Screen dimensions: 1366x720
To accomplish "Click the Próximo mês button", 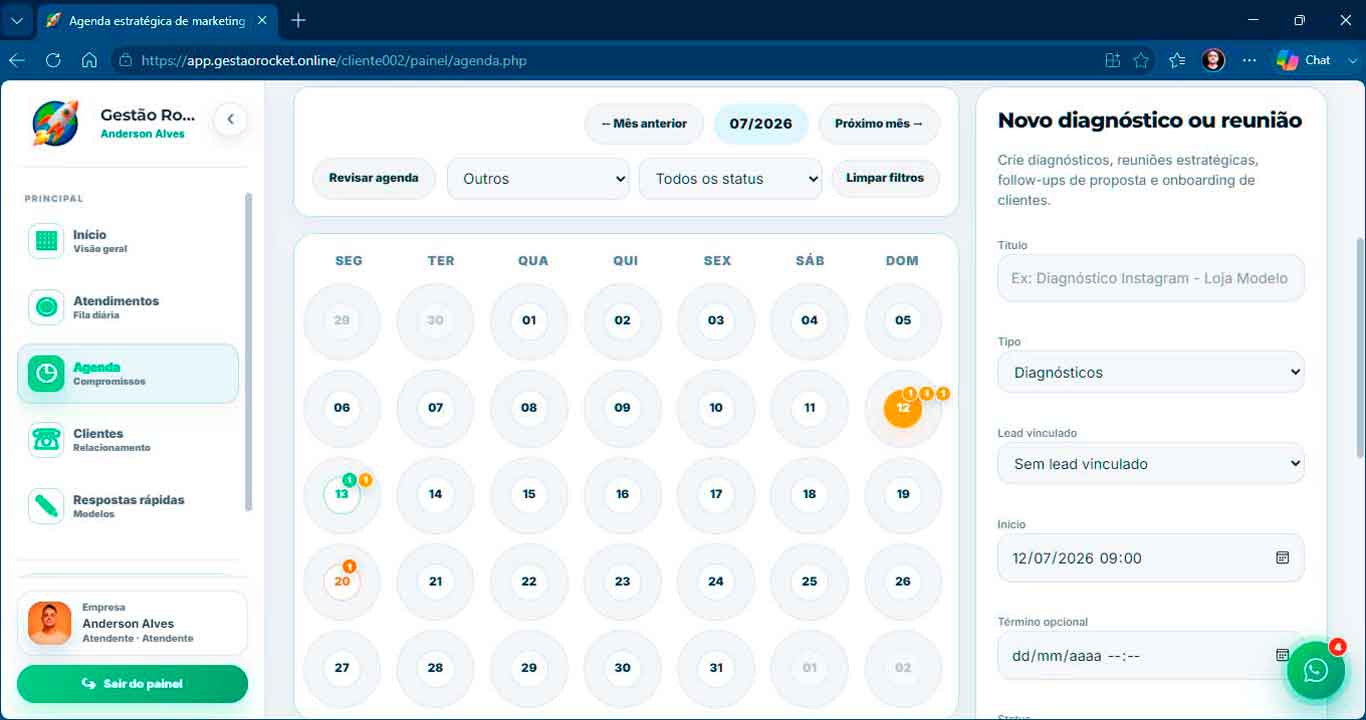I will click(879, 124).
